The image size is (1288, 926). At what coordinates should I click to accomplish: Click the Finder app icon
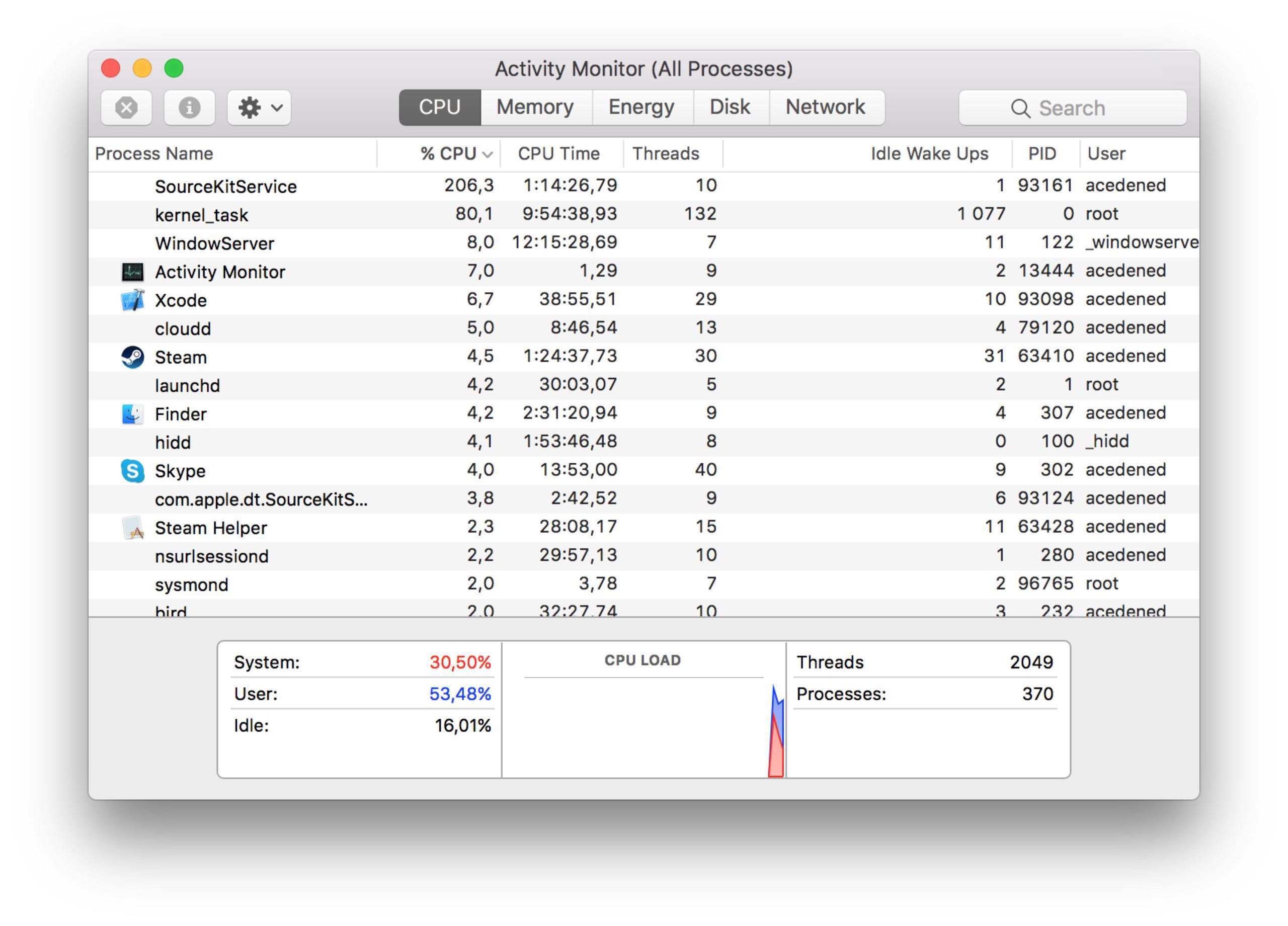tap(132, 414)
